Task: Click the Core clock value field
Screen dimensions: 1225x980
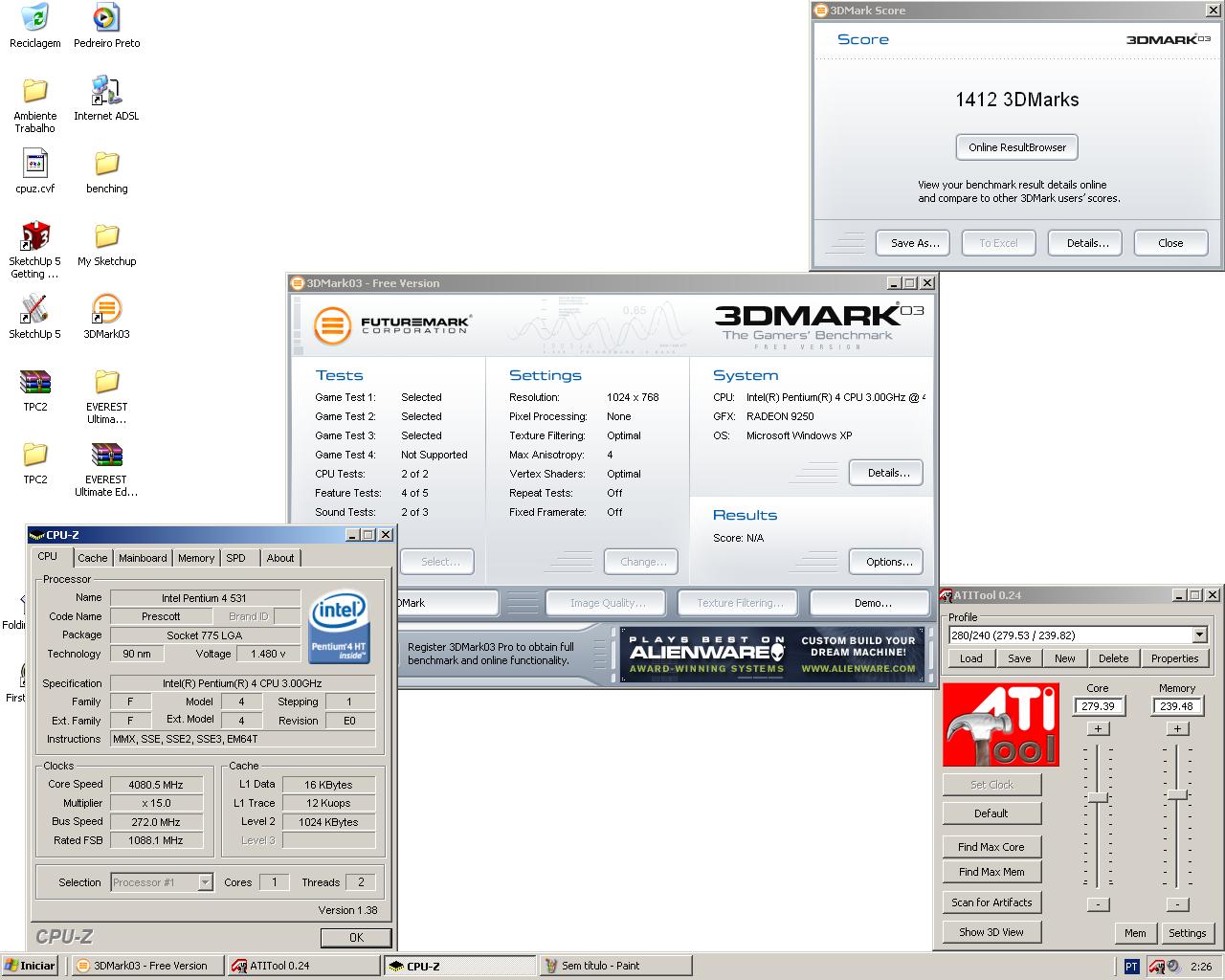Action: [1098, 706]
